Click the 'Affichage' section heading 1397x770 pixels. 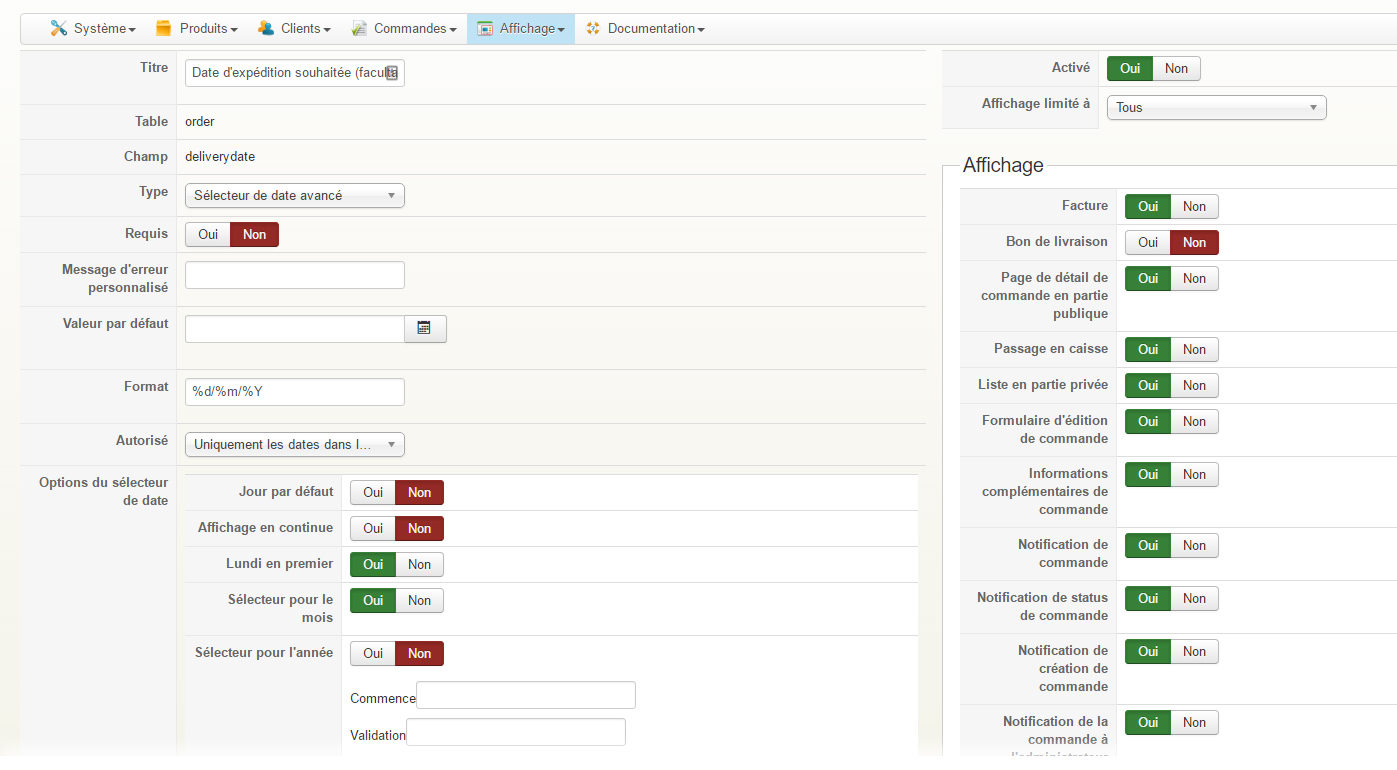1003,165
